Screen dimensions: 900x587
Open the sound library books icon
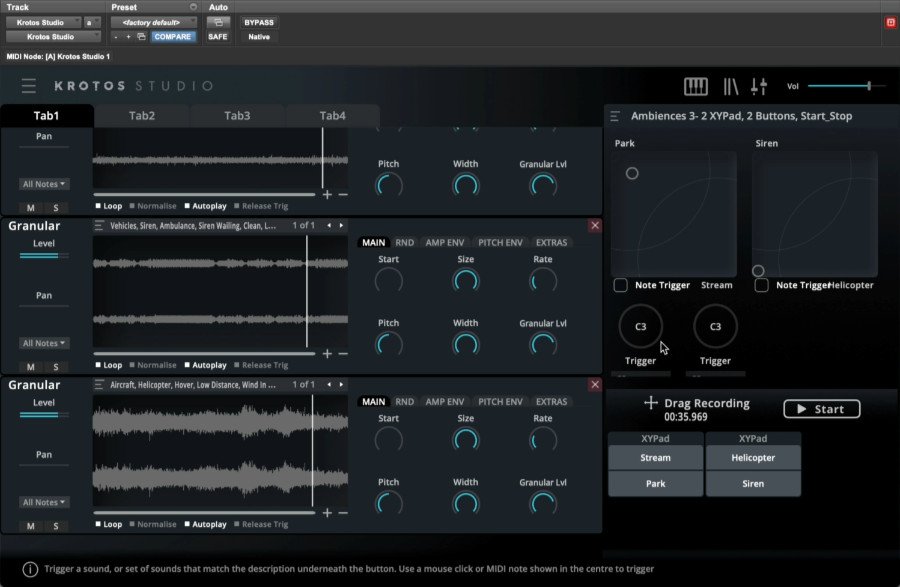731,87
